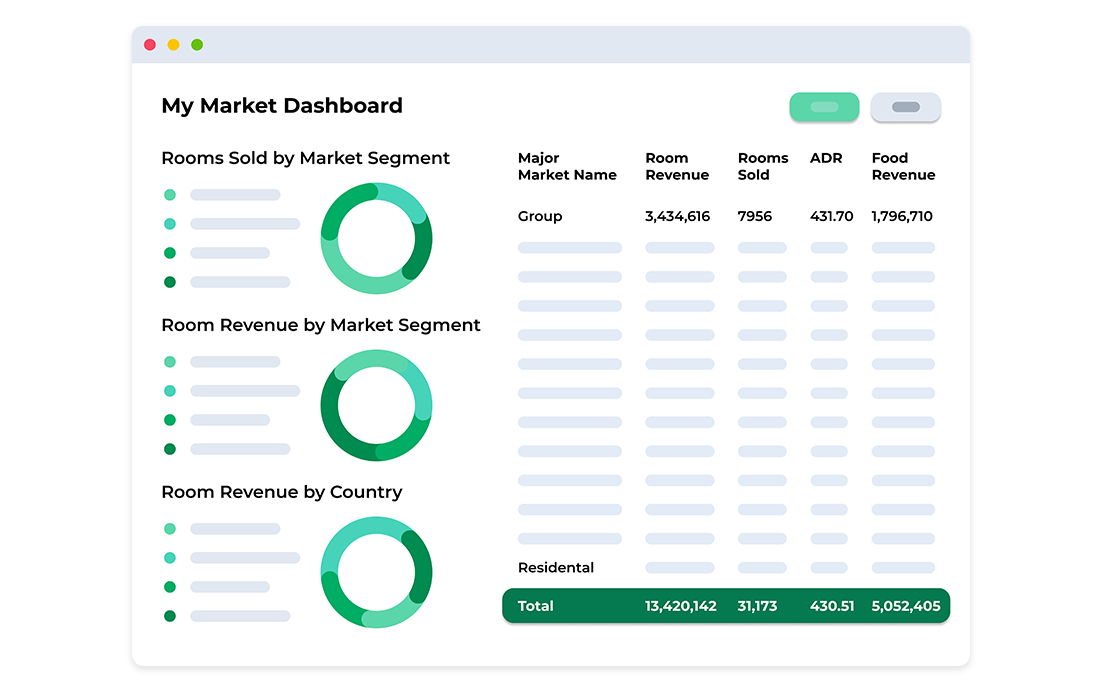The width and height of the screenshot is (1108, 692).
Task: Click first legend dot under Rooms Sold by Market Segment
Action: point(170,194)
